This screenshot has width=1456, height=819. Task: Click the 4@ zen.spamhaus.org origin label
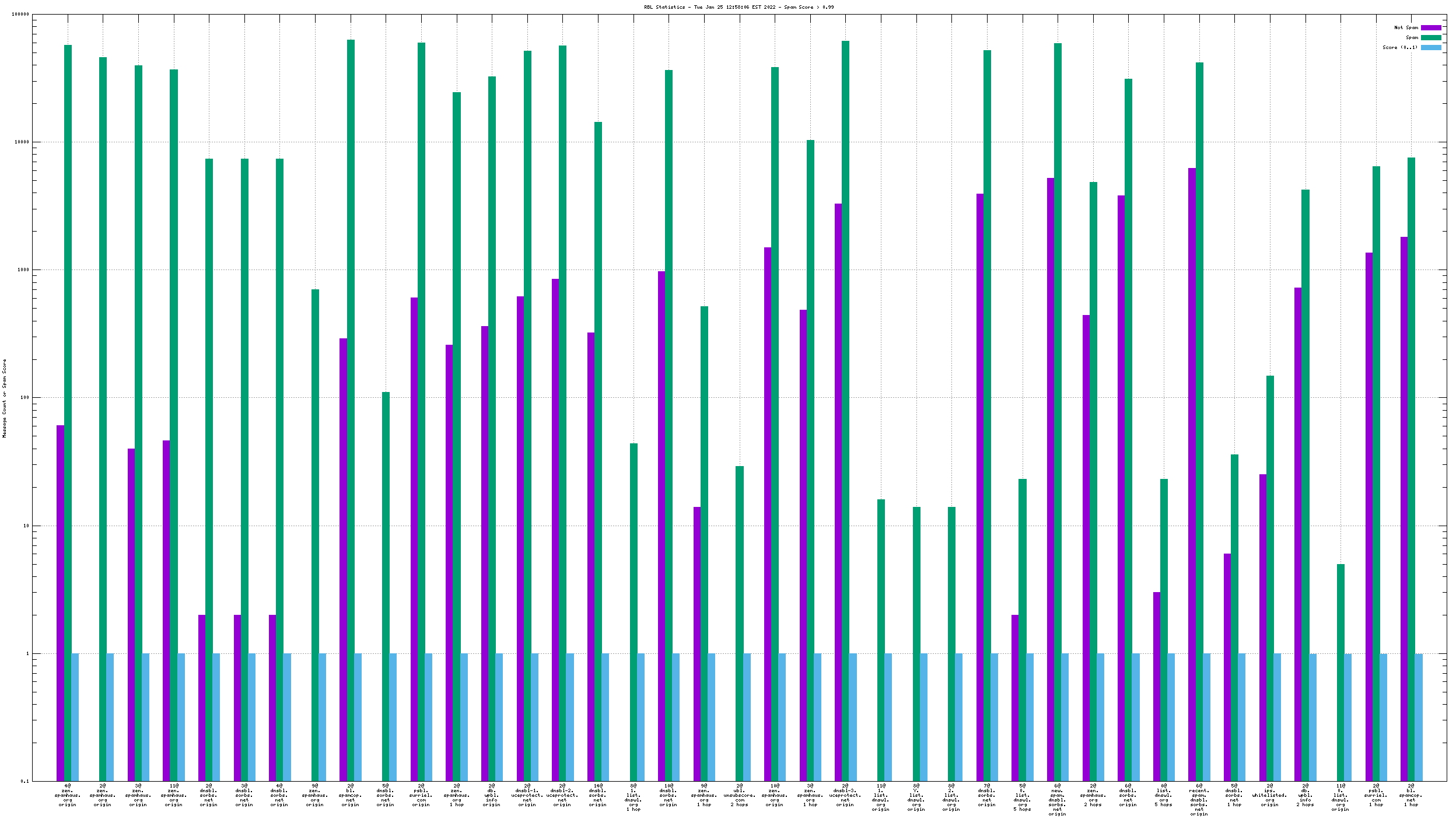tap(68, 795)
